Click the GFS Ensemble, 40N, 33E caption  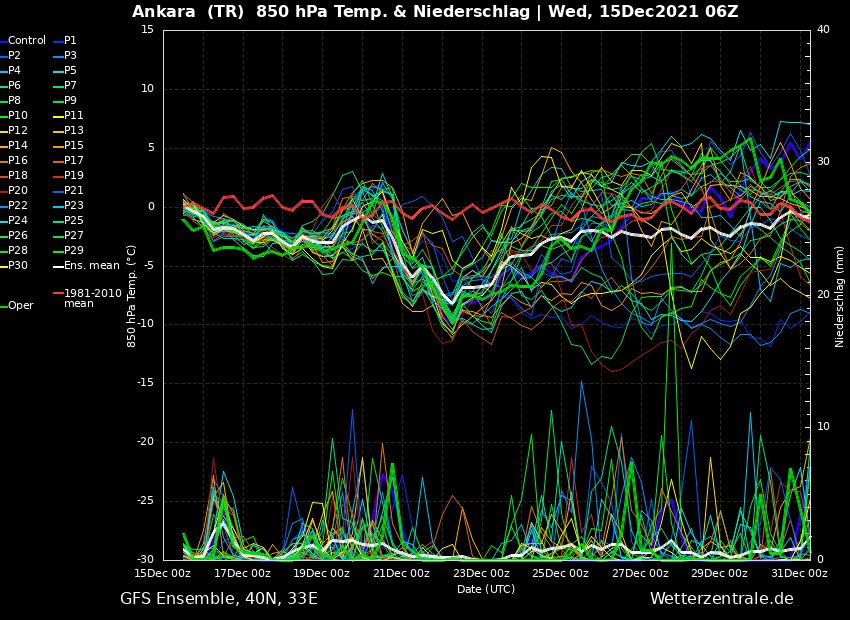coord(219,599)
